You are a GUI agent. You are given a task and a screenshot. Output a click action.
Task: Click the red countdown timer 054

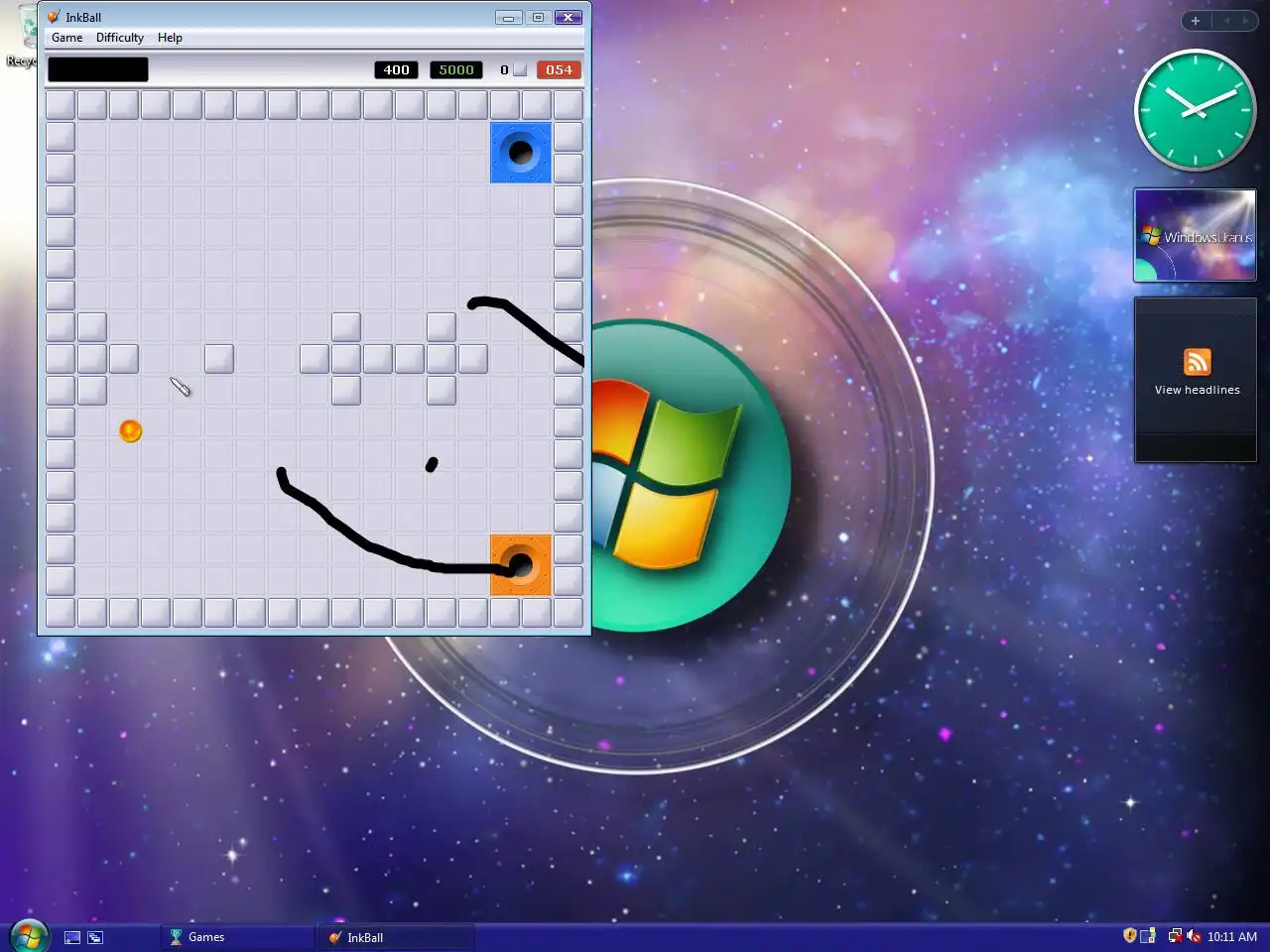pos(559,69)
